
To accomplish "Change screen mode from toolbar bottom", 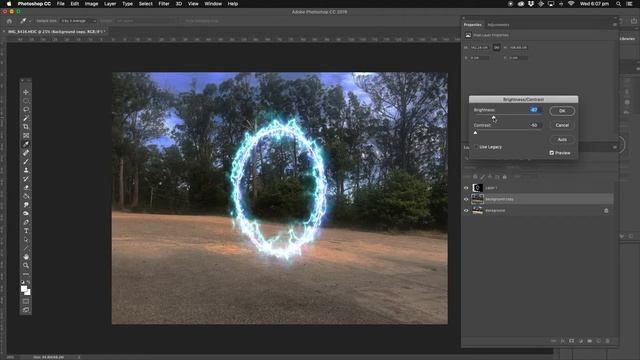I will [26, 310].
